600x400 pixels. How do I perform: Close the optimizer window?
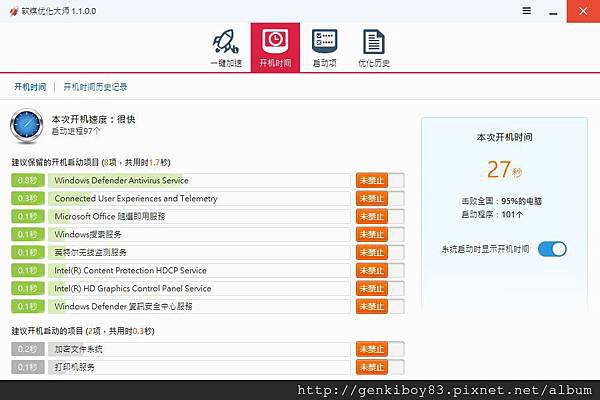pos(583,11)
